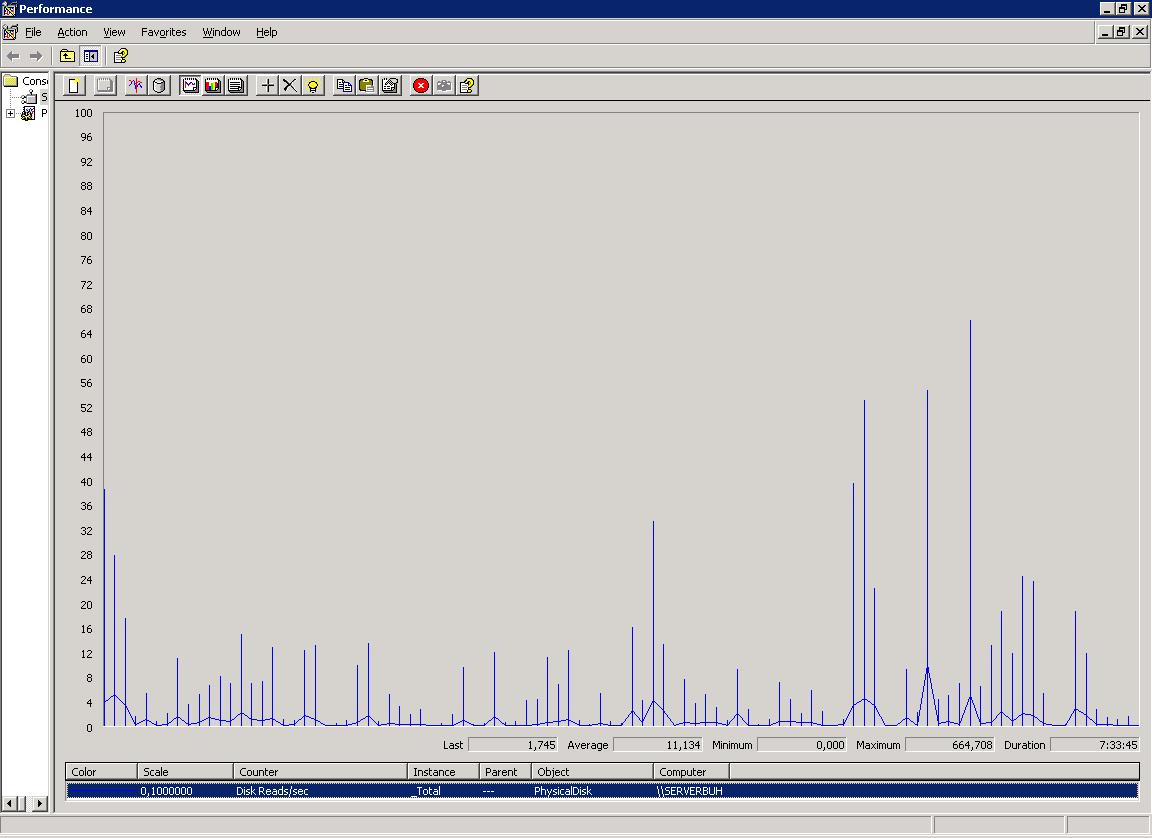Paste counter list from the toolbar
The height and width of the screenshot is (838, 1152).
click(367, 86)
